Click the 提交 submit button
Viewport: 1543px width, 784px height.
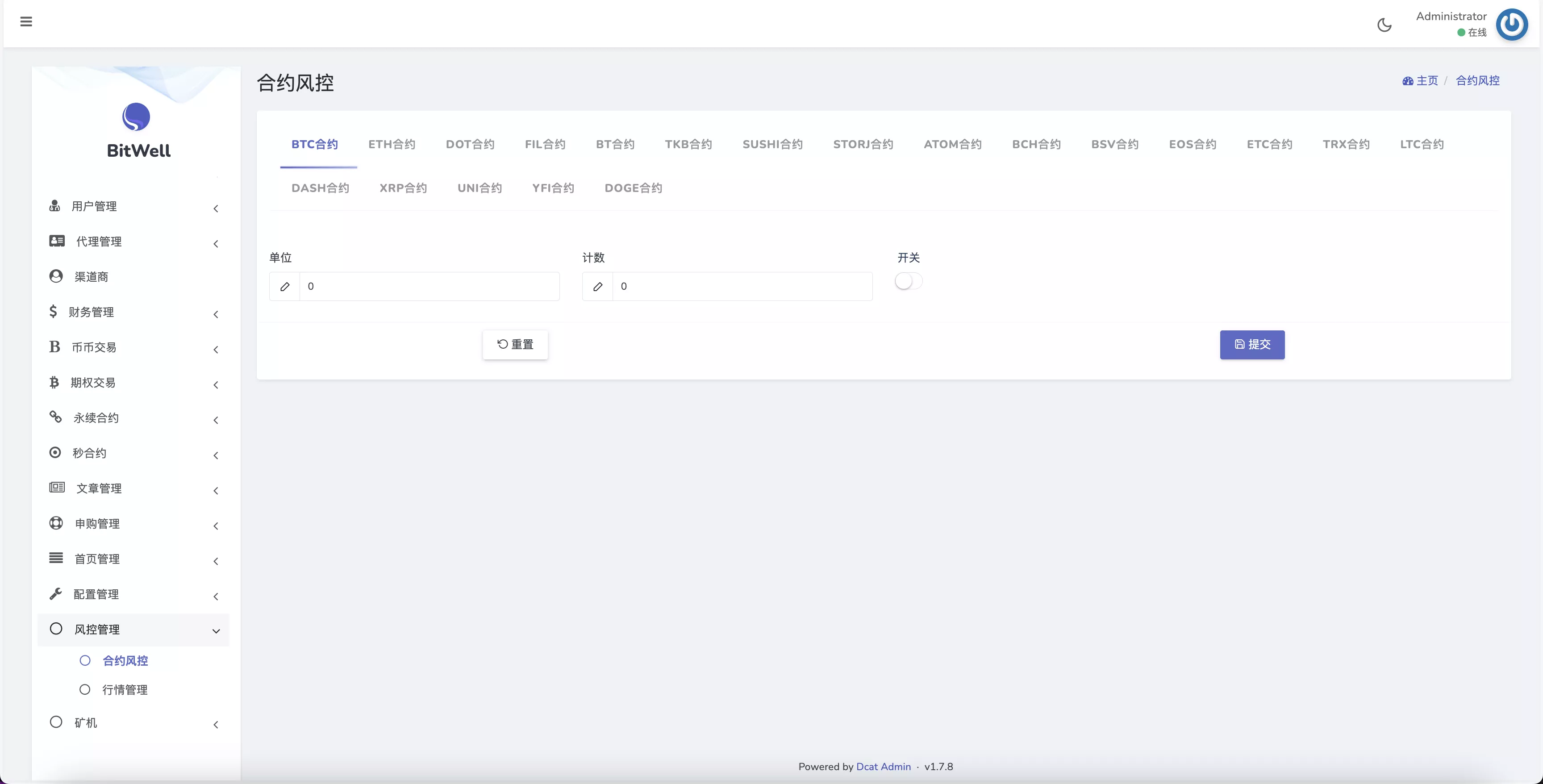pos(1252,344)
